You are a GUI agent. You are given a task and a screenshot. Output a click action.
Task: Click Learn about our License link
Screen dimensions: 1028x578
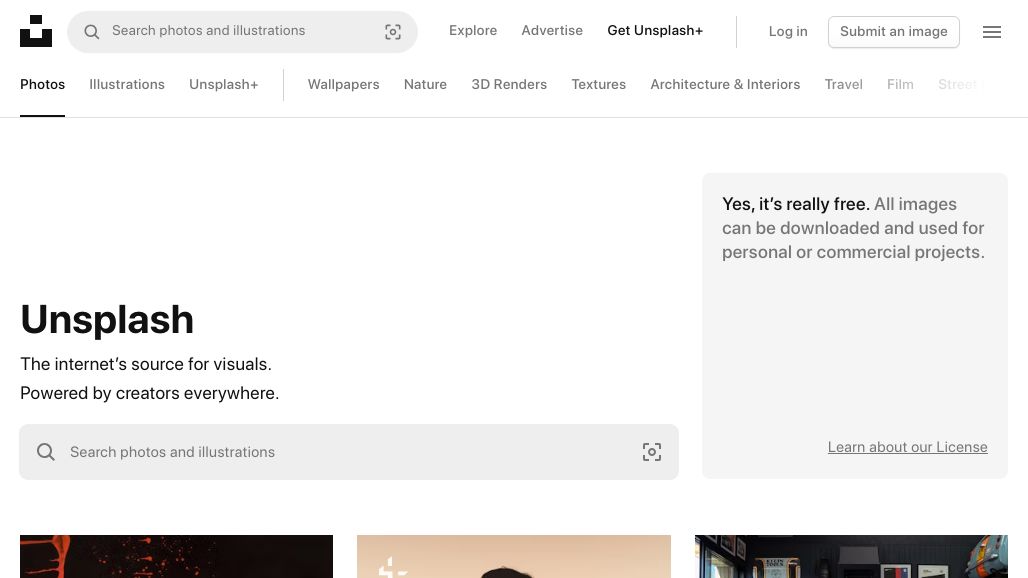(x=907, y=447)
